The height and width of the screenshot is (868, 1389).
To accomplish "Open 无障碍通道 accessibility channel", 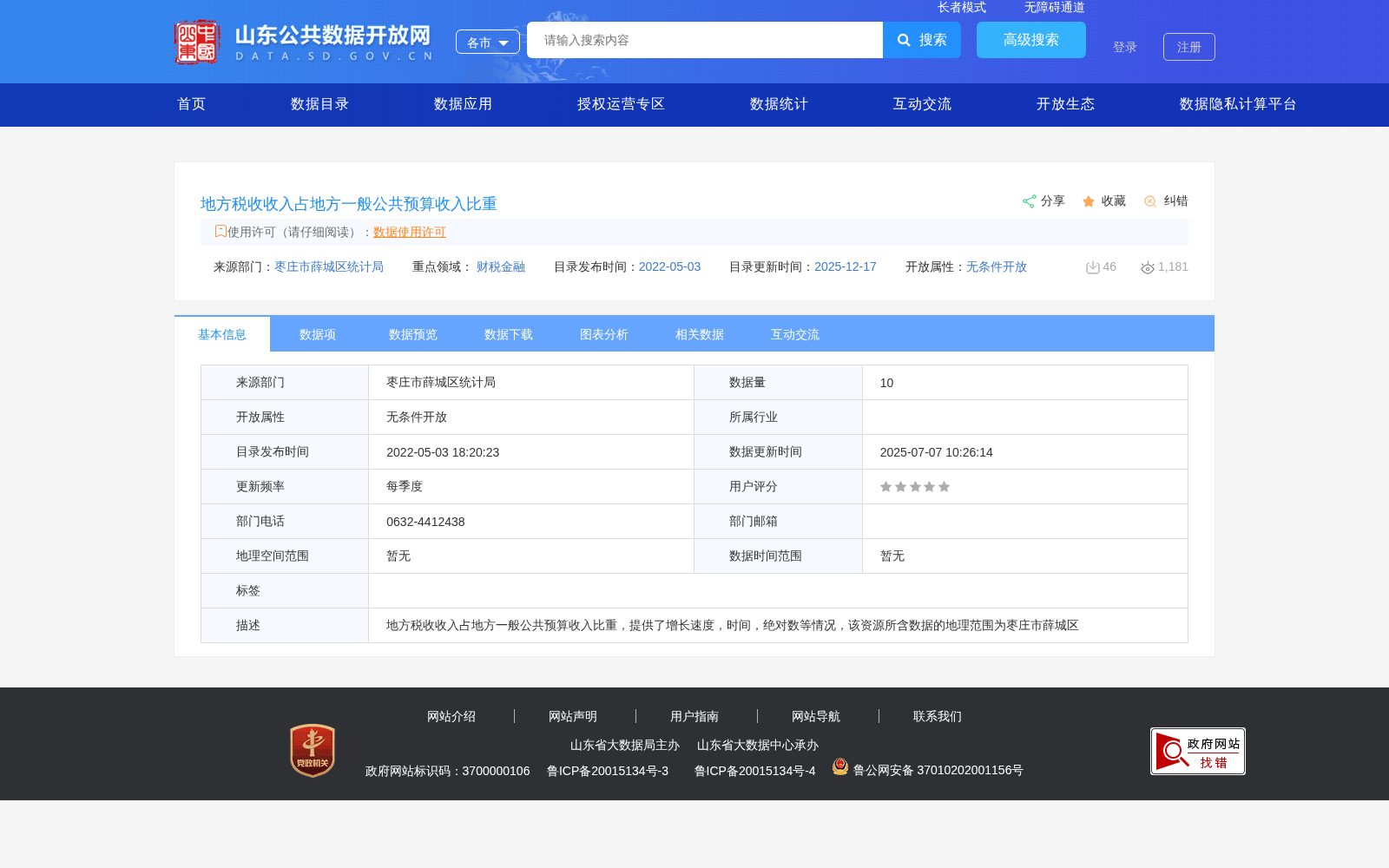I will tap(1055, 8).
